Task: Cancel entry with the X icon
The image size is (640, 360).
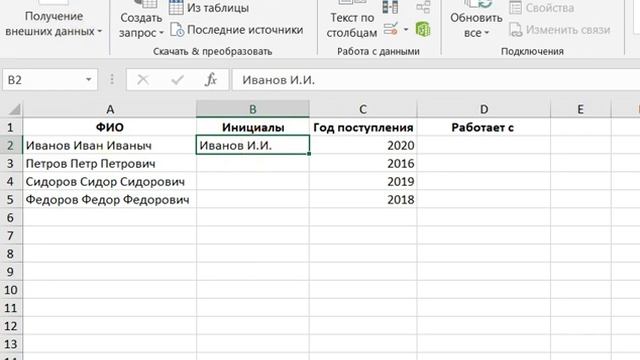Action: point(143,80)
